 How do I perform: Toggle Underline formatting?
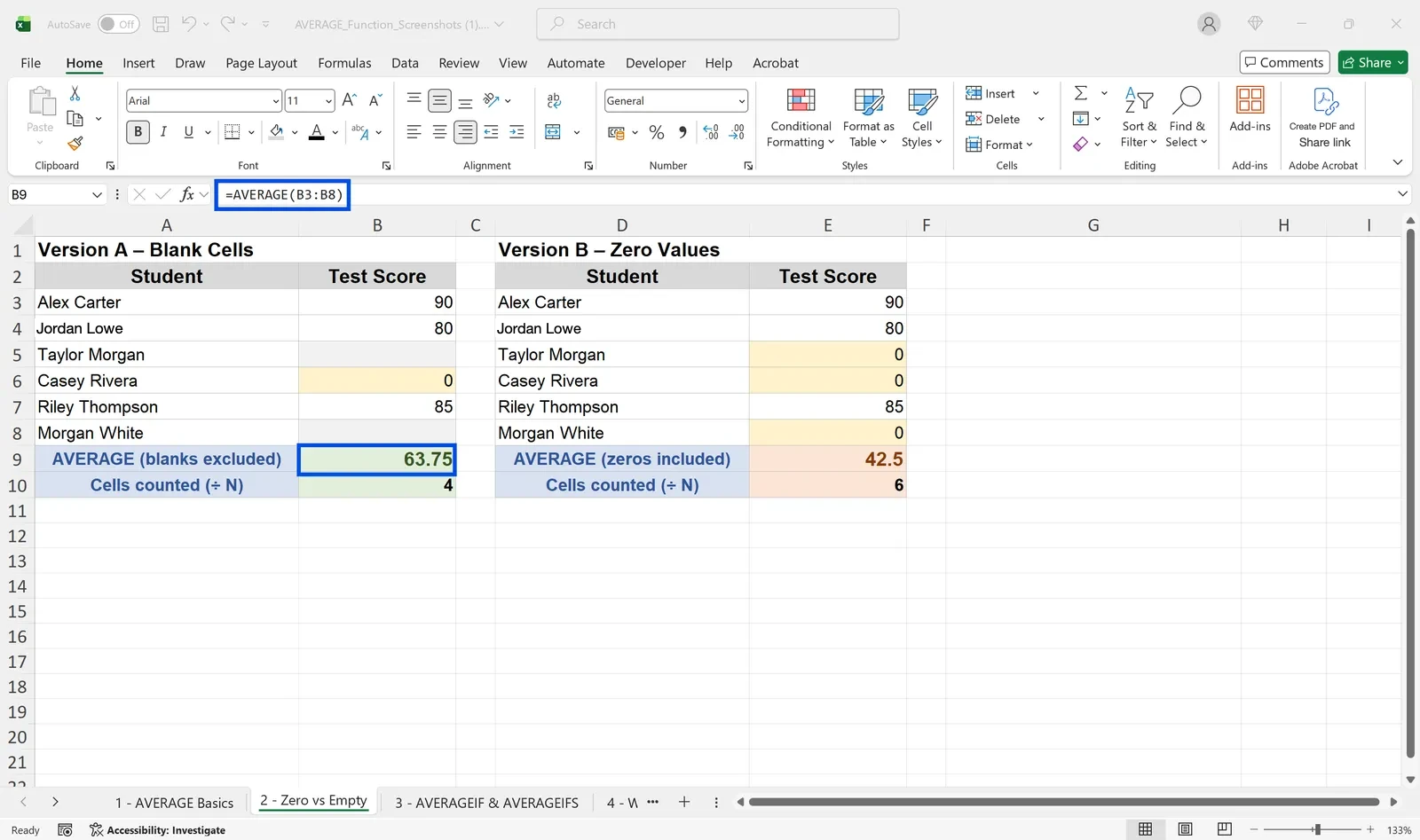(188, 132)
